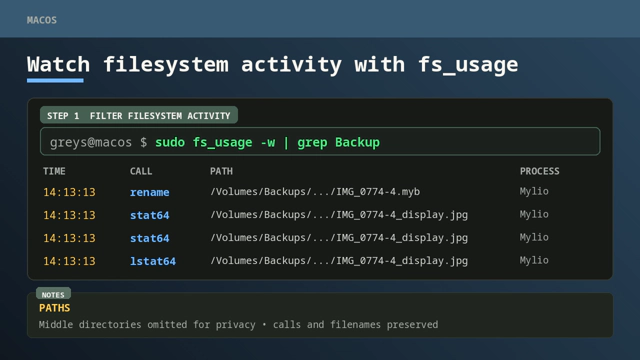Click the 'Middle directories omitted for privacy' note
This screenshot has height=360, width=640.
tap(147, 325)
